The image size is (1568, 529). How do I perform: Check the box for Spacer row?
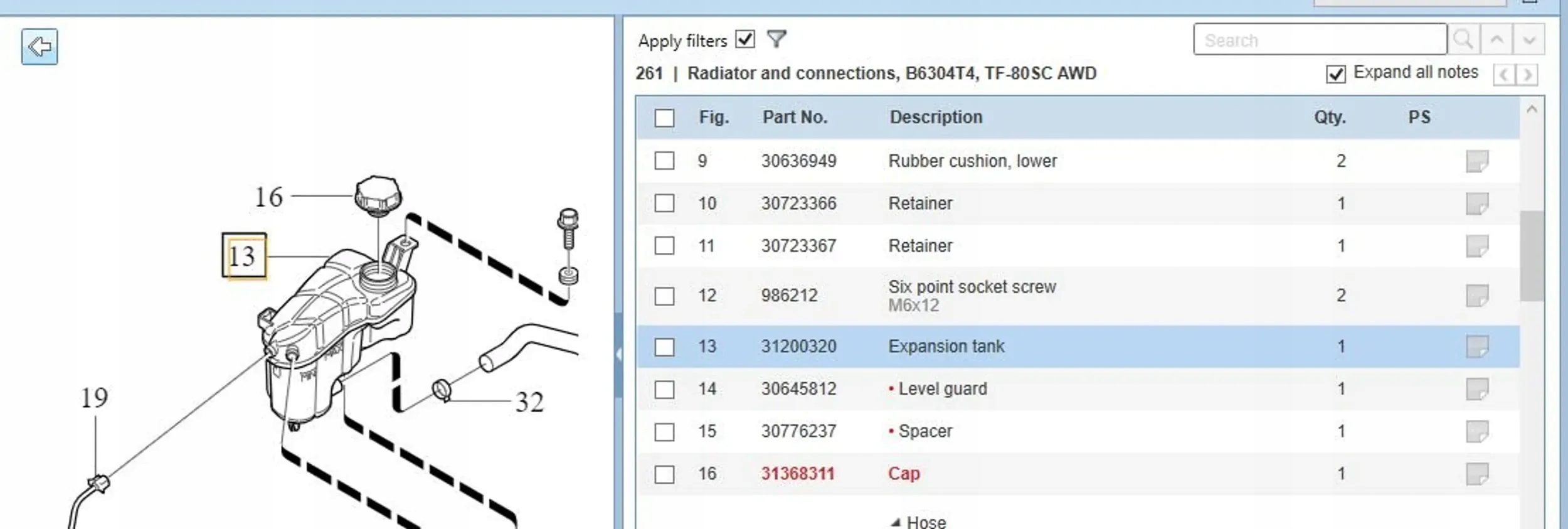point(664,432)
